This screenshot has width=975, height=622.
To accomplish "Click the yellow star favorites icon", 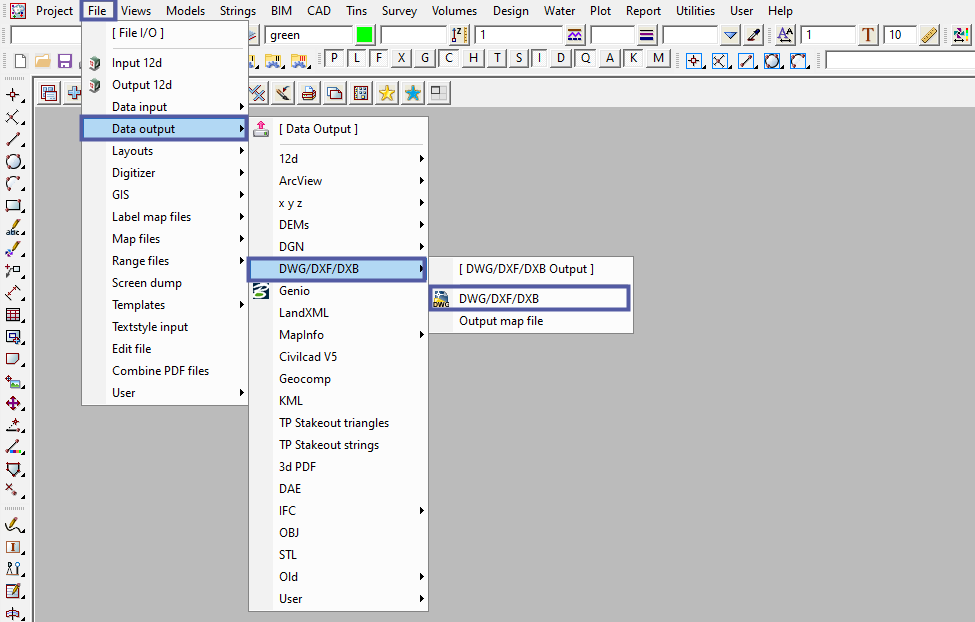I will coord(387,93).
